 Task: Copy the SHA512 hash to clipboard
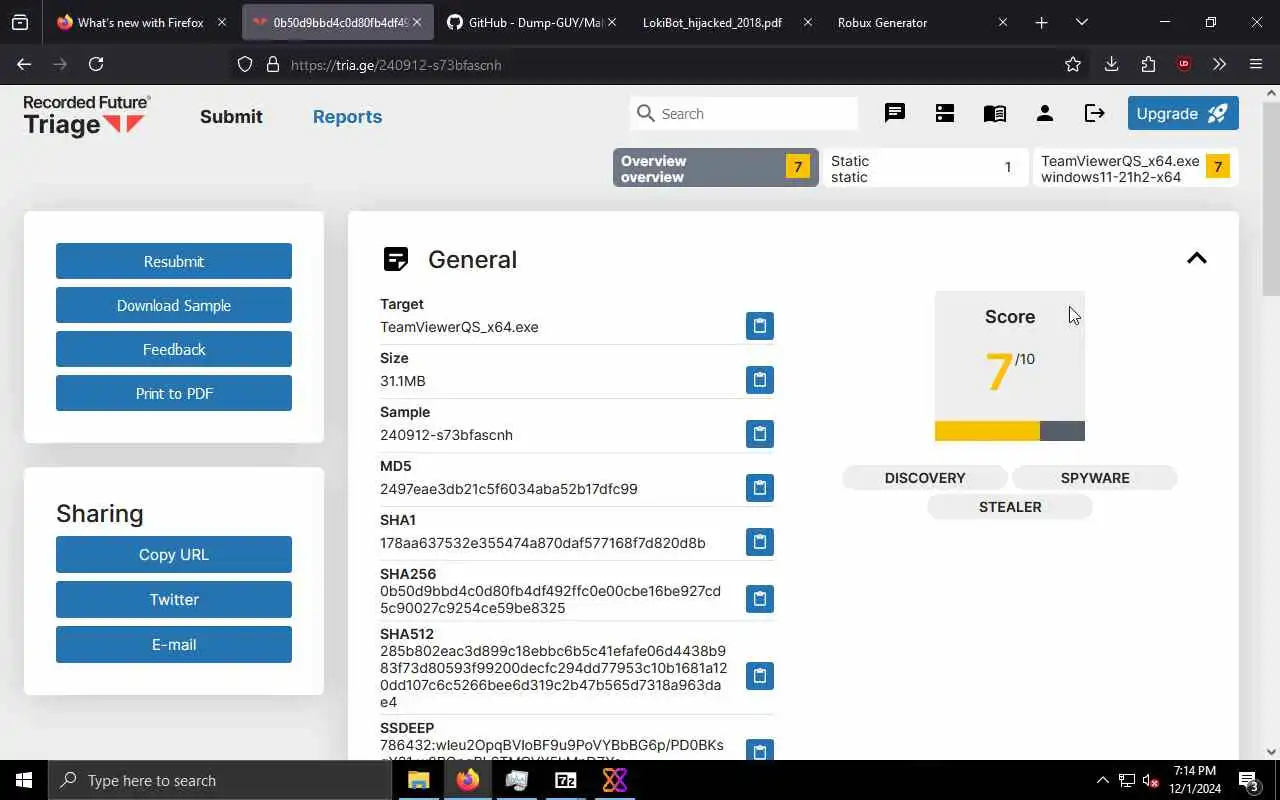pyautogui.click(x=759, y=676)
